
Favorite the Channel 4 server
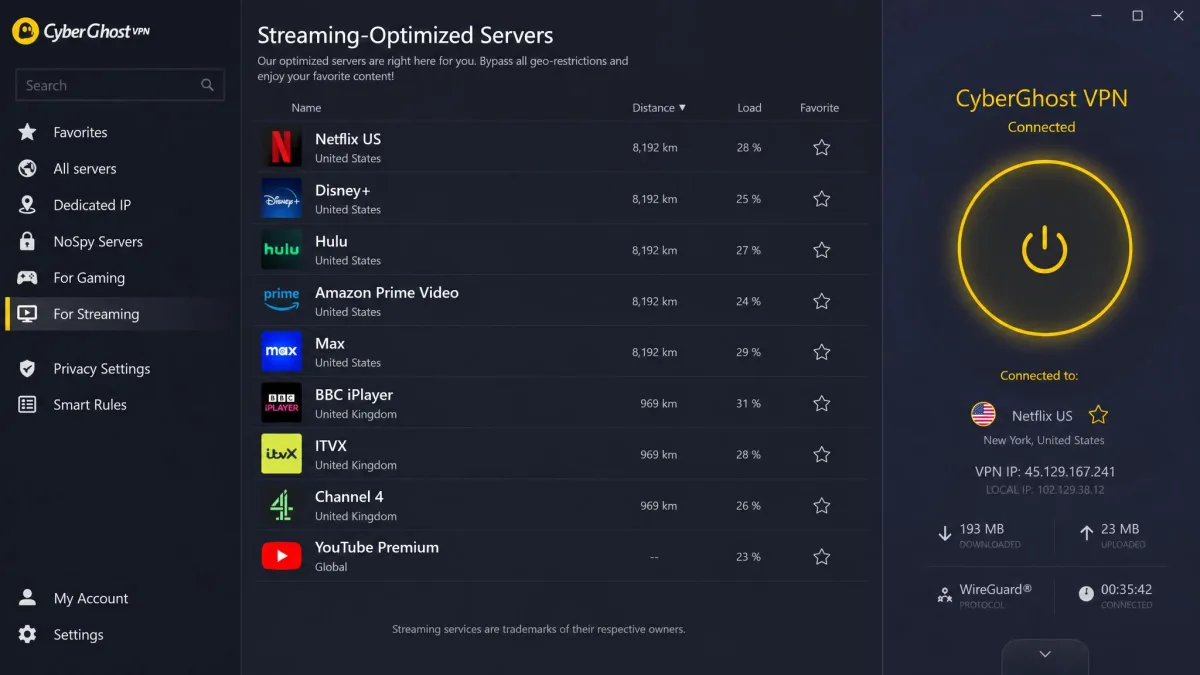tap(821, 505)
